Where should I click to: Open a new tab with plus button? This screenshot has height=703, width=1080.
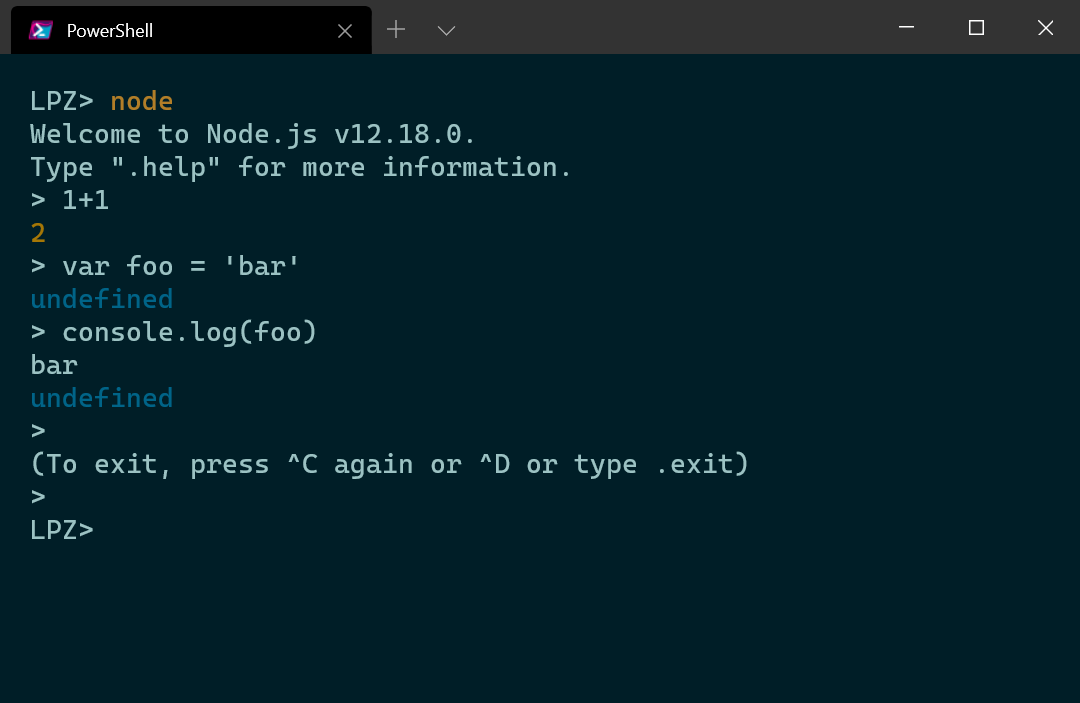(396, 29)
